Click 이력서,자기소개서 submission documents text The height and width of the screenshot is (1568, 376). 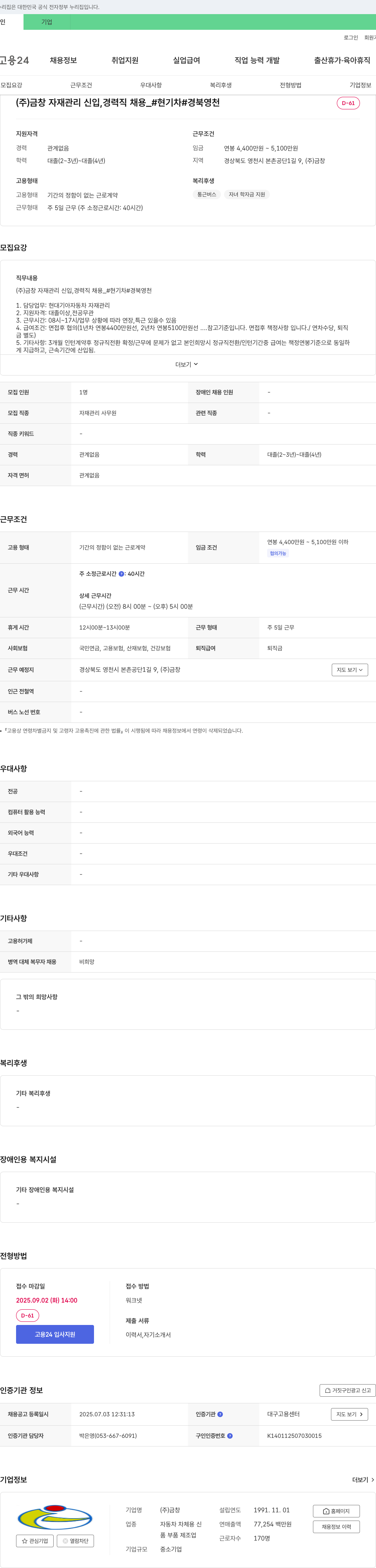click(148, 1335)
